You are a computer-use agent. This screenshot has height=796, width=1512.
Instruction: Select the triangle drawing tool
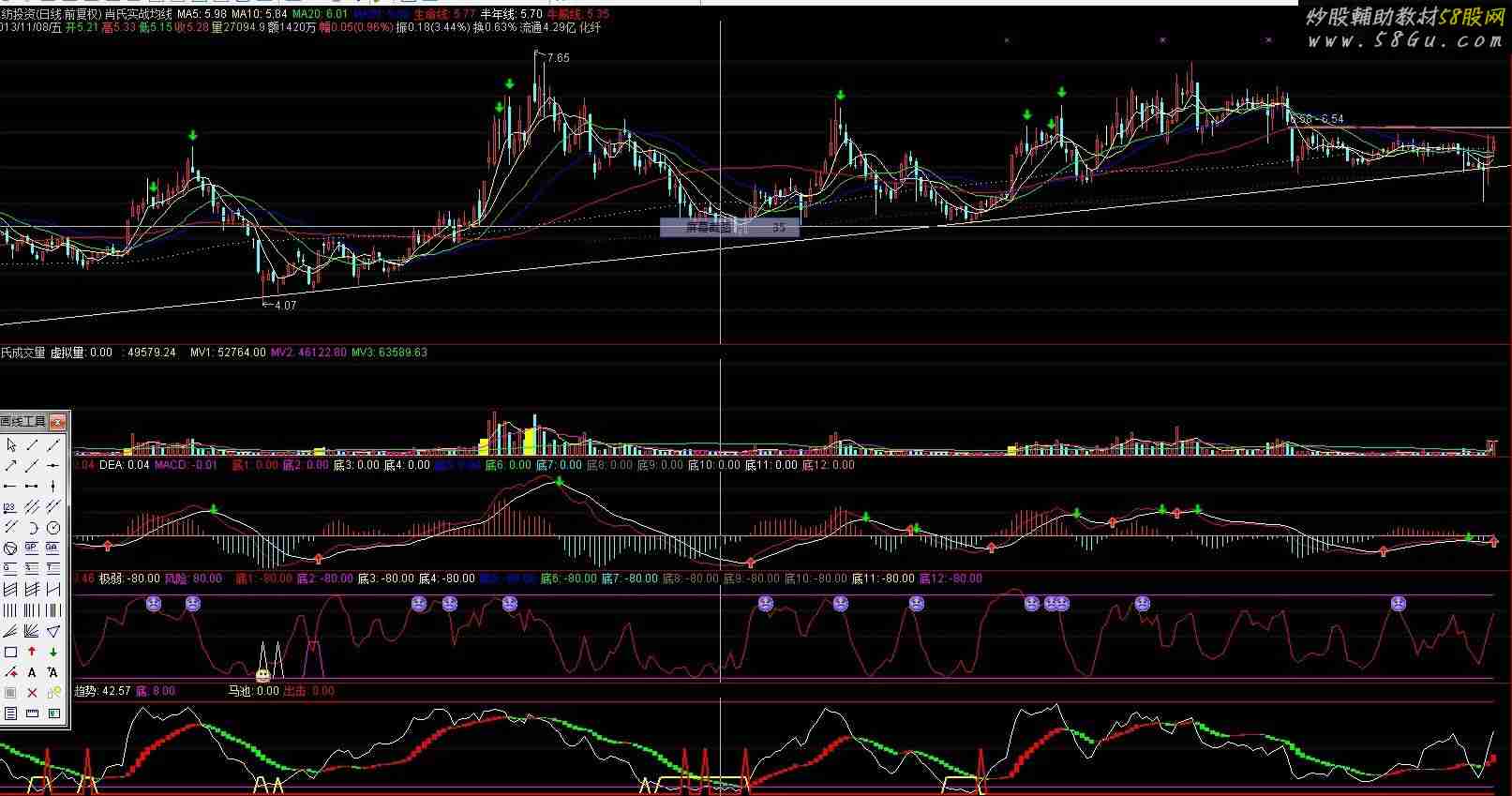point(53,631)
